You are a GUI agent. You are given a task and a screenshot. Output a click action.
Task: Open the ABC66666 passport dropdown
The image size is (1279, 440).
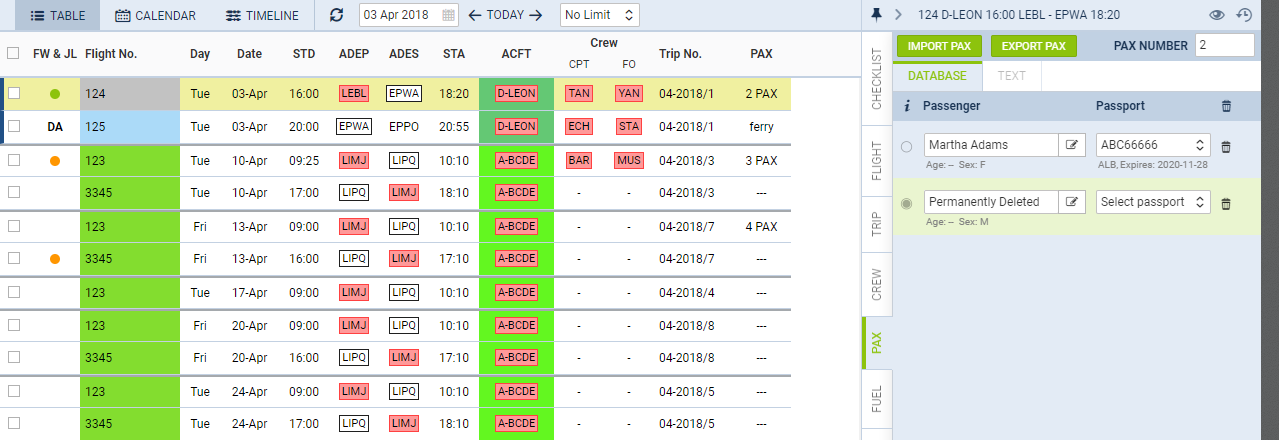point(1153,145)
